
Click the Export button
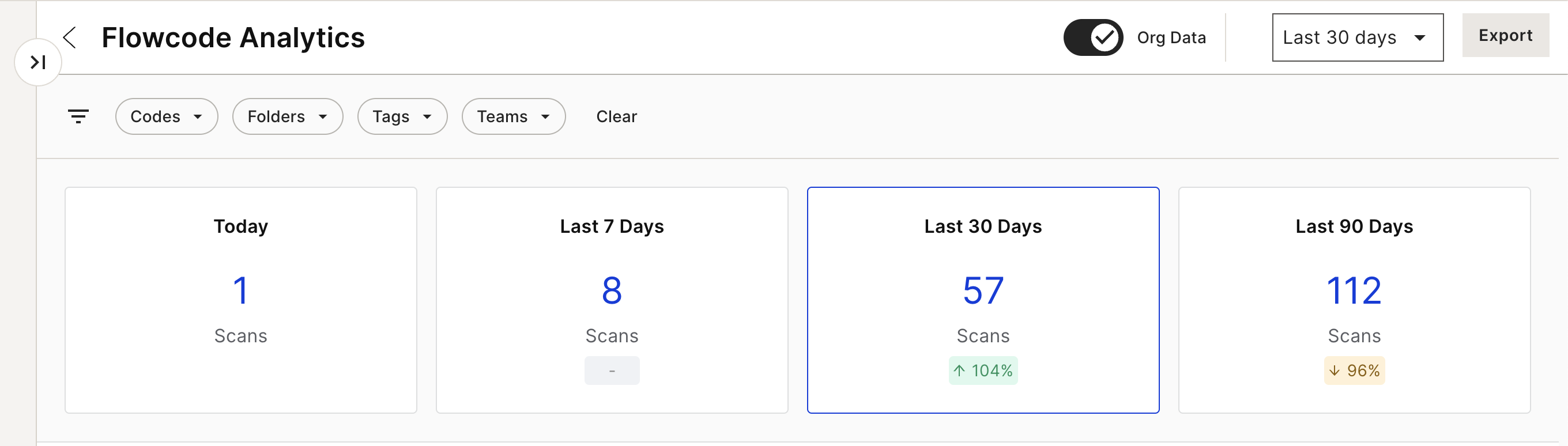coord(1505,35)
